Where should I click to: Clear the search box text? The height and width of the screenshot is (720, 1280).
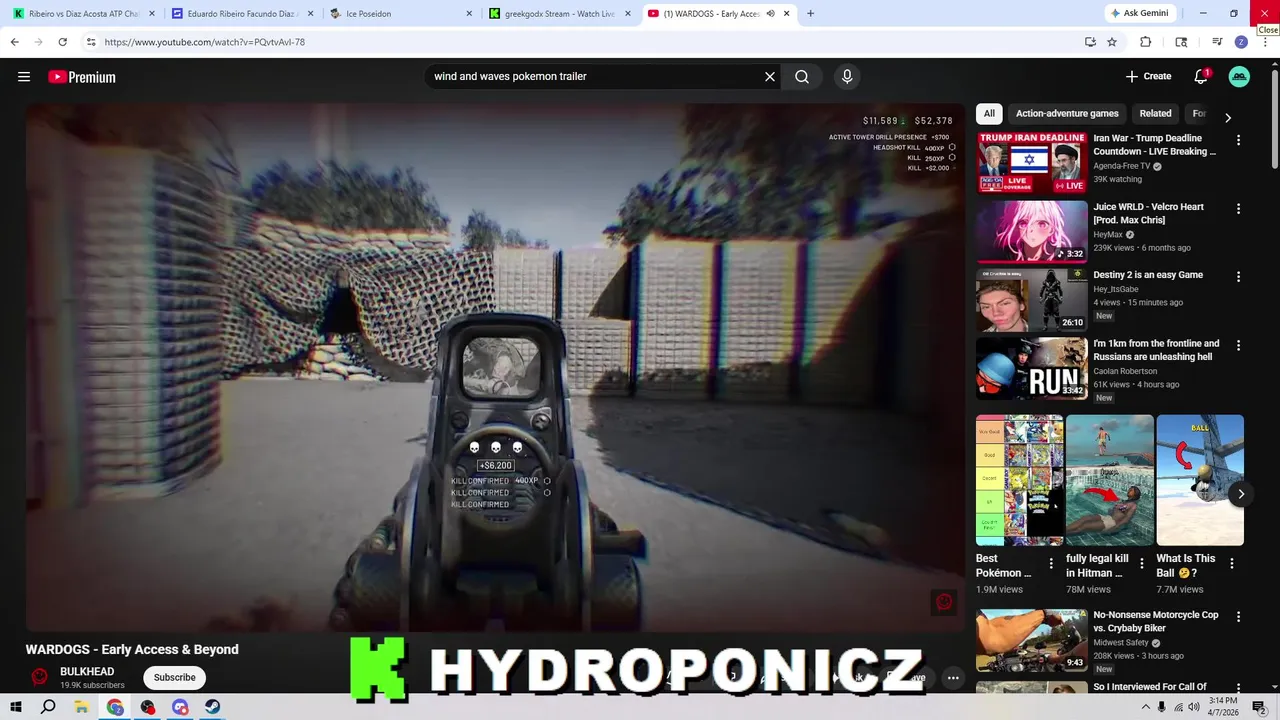coord(770,77)
